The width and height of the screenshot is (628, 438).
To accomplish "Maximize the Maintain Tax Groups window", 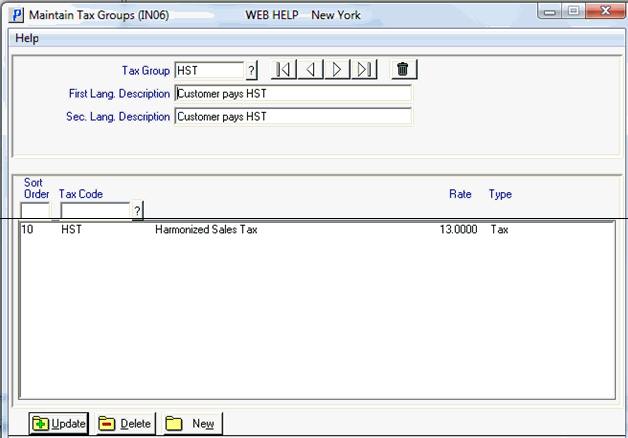I will (573, 11).
